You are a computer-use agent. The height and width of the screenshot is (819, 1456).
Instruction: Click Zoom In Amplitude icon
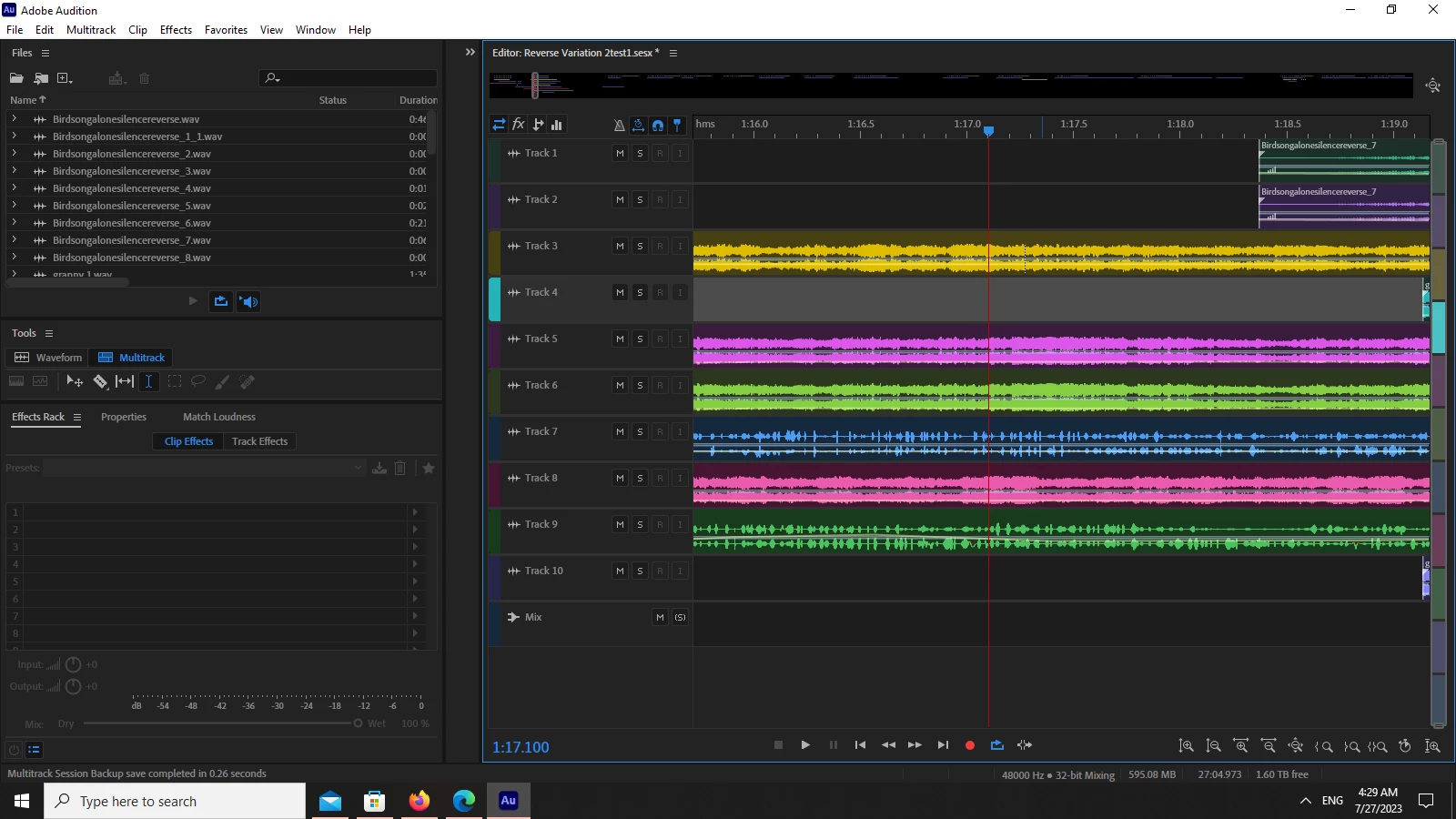pos(1187,746)
